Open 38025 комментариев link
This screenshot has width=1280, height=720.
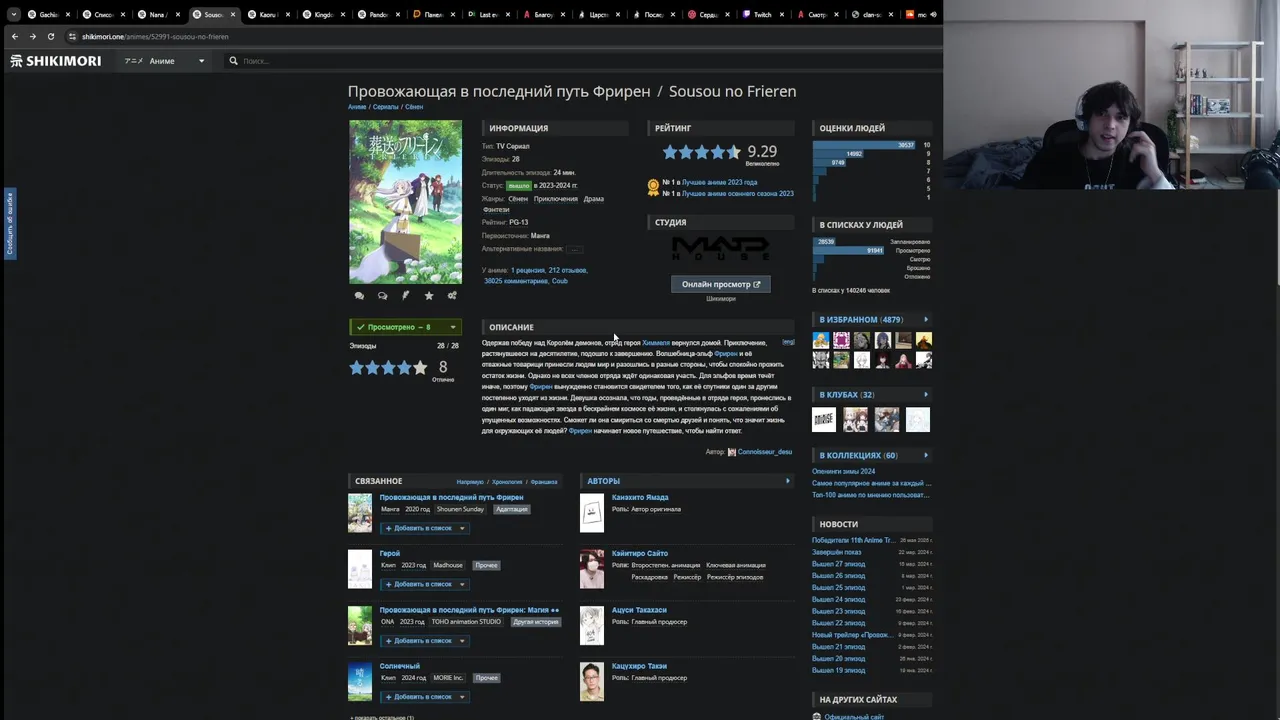[516, 281]
